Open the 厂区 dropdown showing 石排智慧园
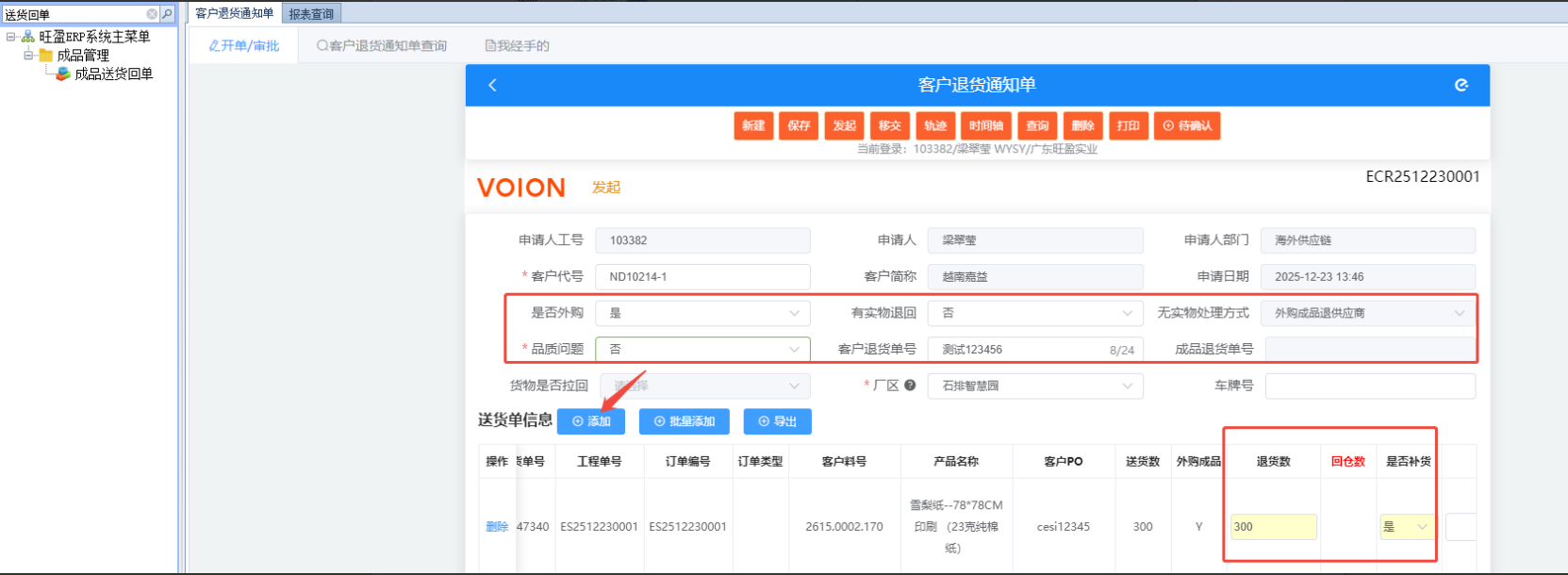The height and width of the screenshot is (575, 1568). (1035, 386)
